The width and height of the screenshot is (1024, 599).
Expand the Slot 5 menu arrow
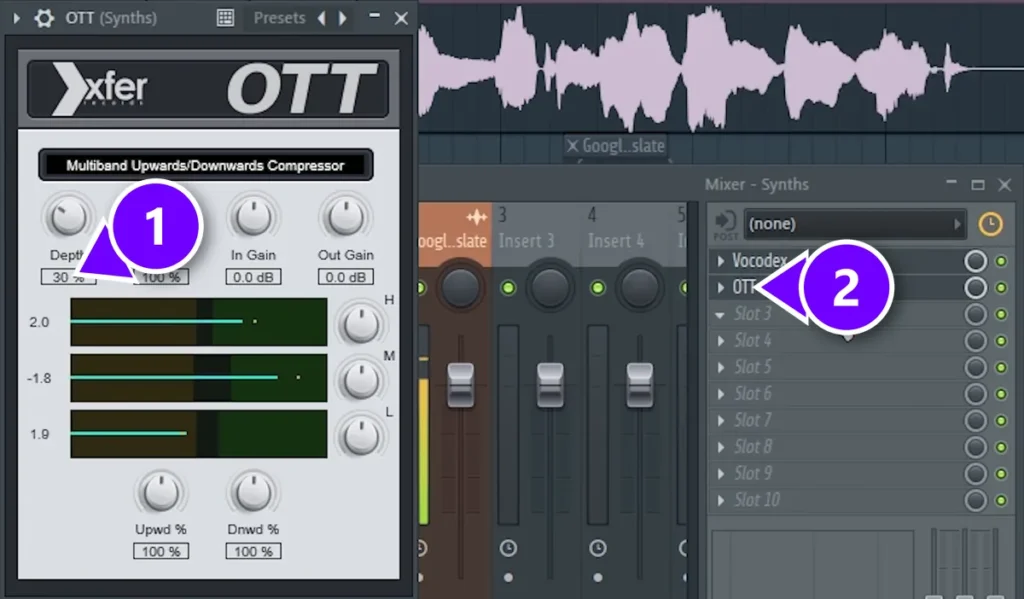click(x=721, y=368)
